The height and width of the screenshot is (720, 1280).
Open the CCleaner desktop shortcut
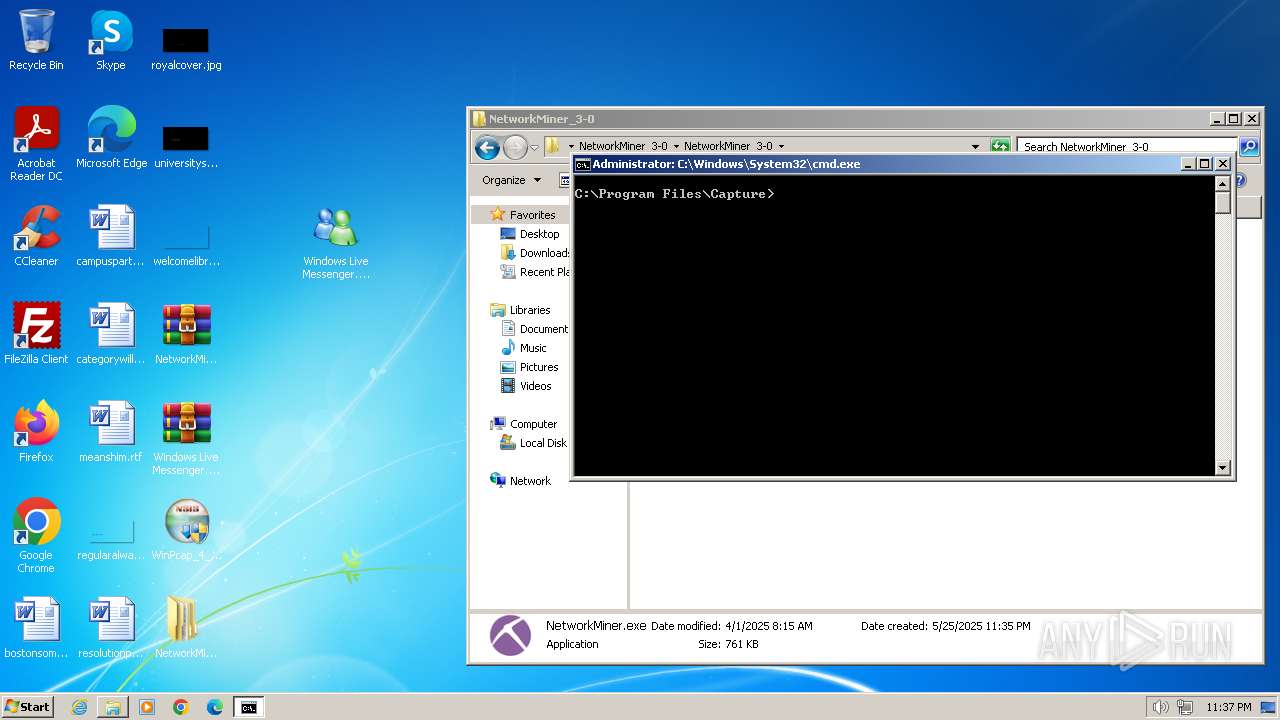36,236
